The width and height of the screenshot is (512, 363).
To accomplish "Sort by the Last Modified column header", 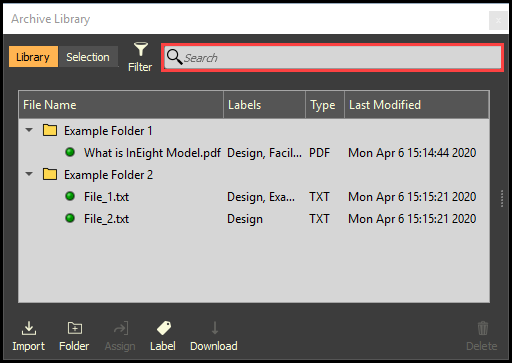I will click(x=417, y=105).
